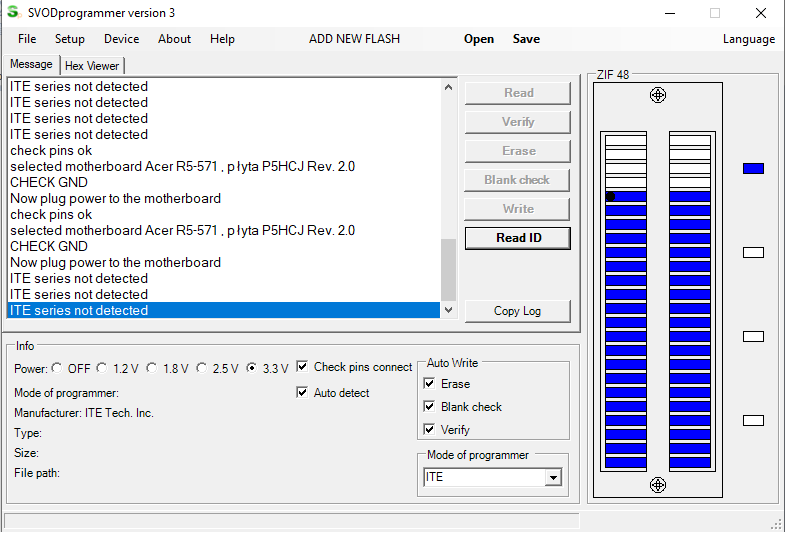The height and width of the screenshot is (533, 786).
Task: Select highlighted 'ITE series not detected' log line
Action: pos(224,310)
